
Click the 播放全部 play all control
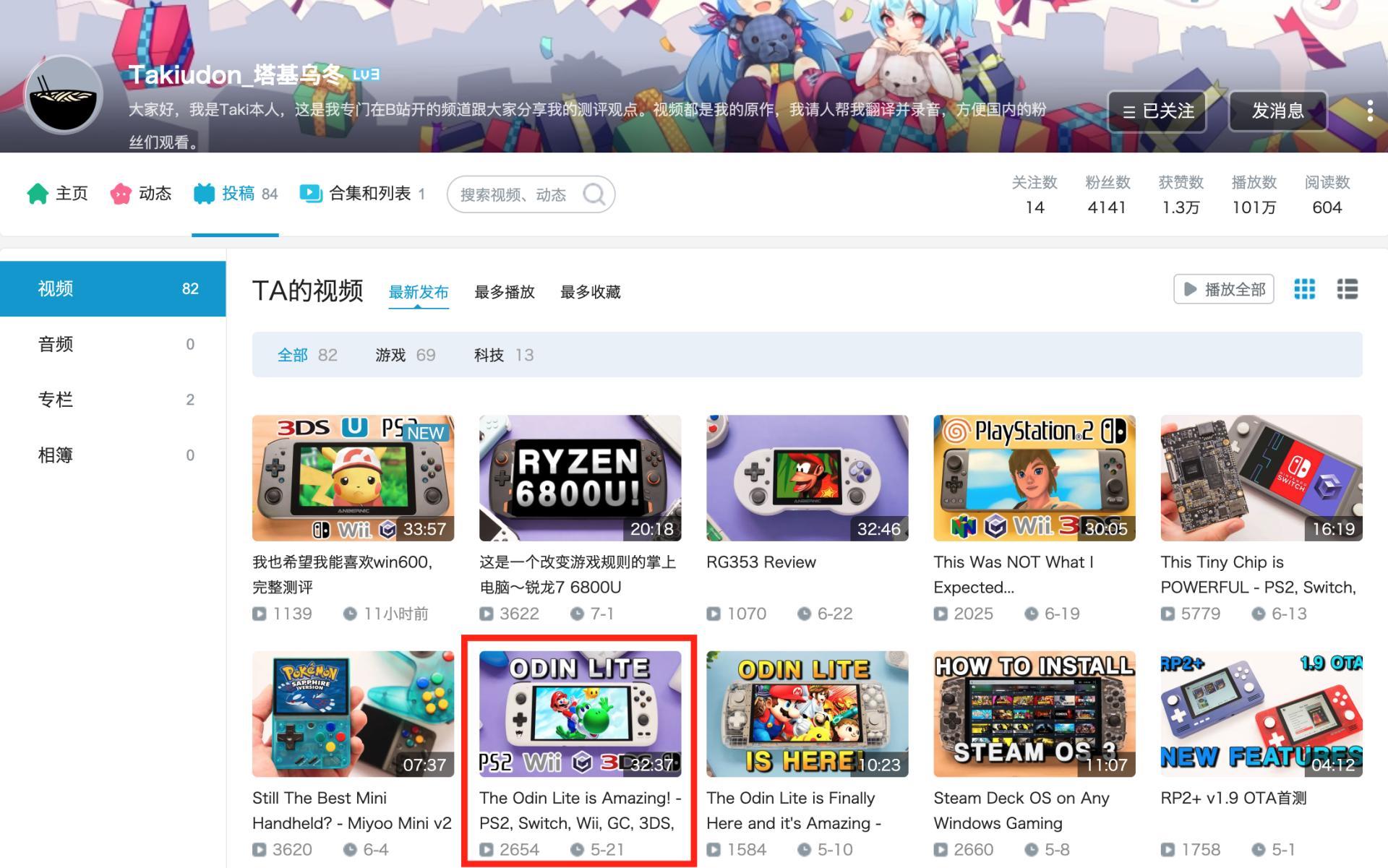click(x=1223, y=288)
